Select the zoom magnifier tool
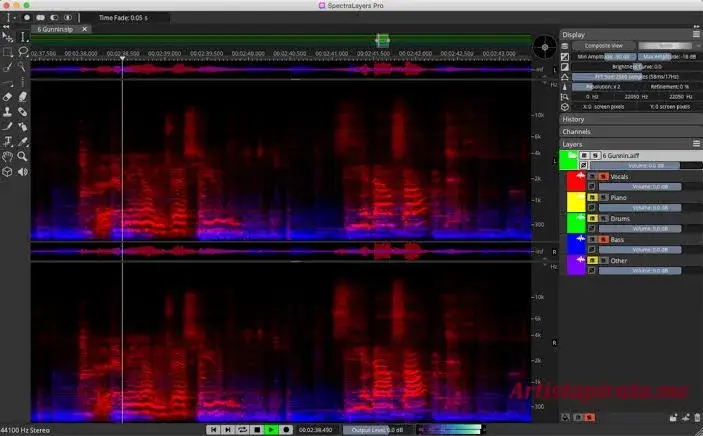Viewport: 703px width, 436px height. [x=22, y=157]
